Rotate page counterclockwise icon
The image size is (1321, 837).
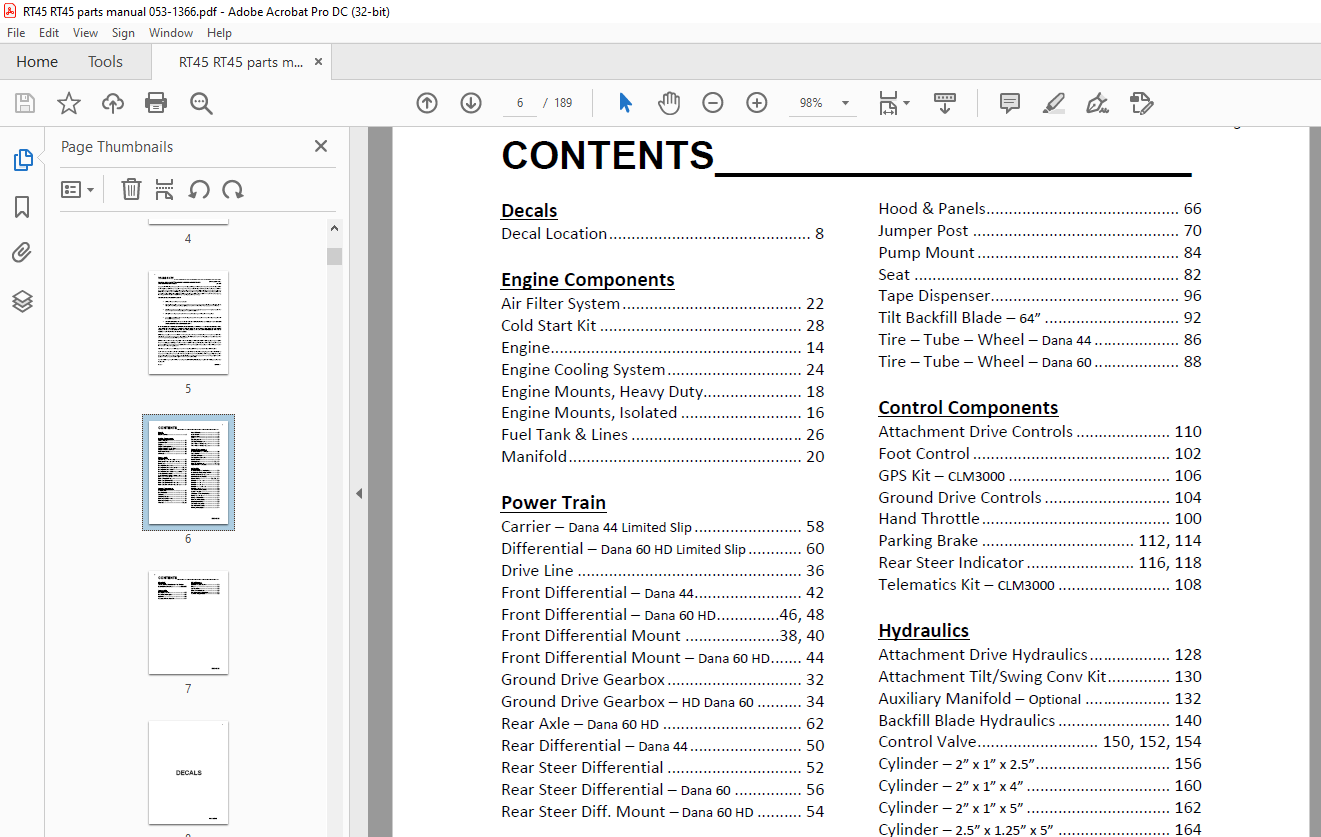(199, 189)
